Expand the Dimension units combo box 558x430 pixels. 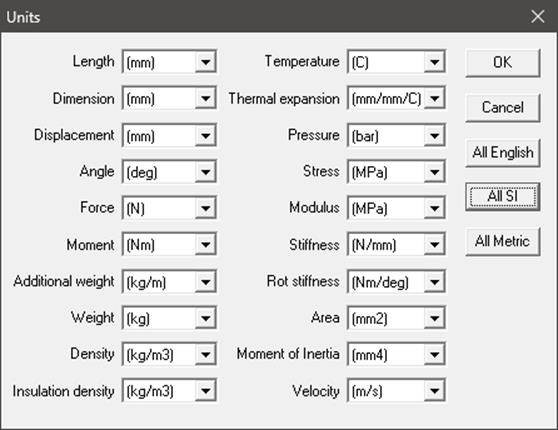pos(169,98)
